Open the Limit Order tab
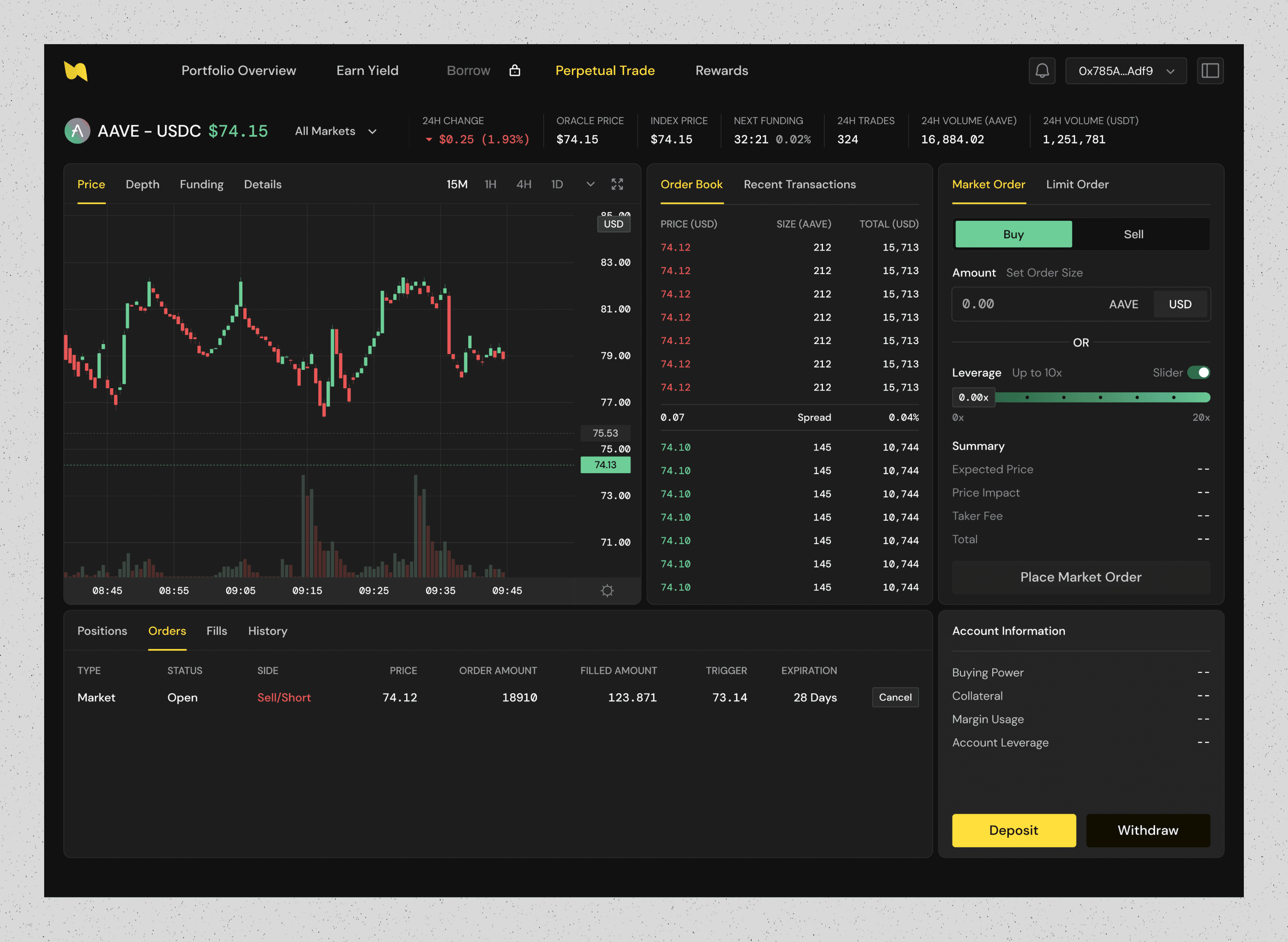Screen dimensions: 1288x942 (1077, 184)
